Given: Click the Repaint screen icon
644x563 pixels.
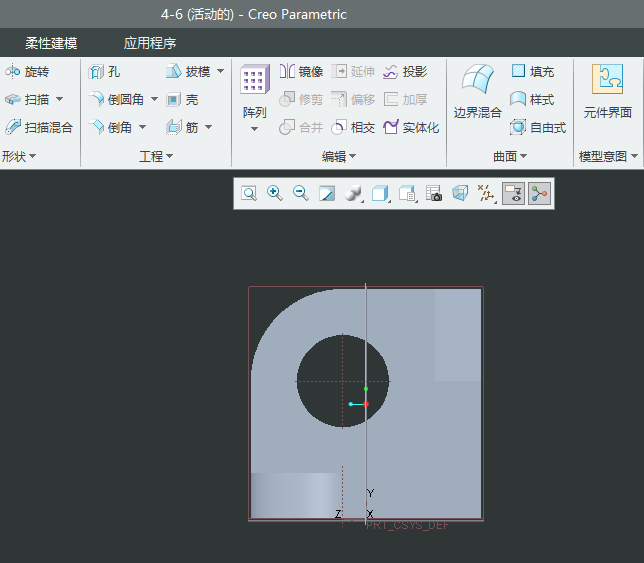Looking at the screenshot, I should [327, 193].
